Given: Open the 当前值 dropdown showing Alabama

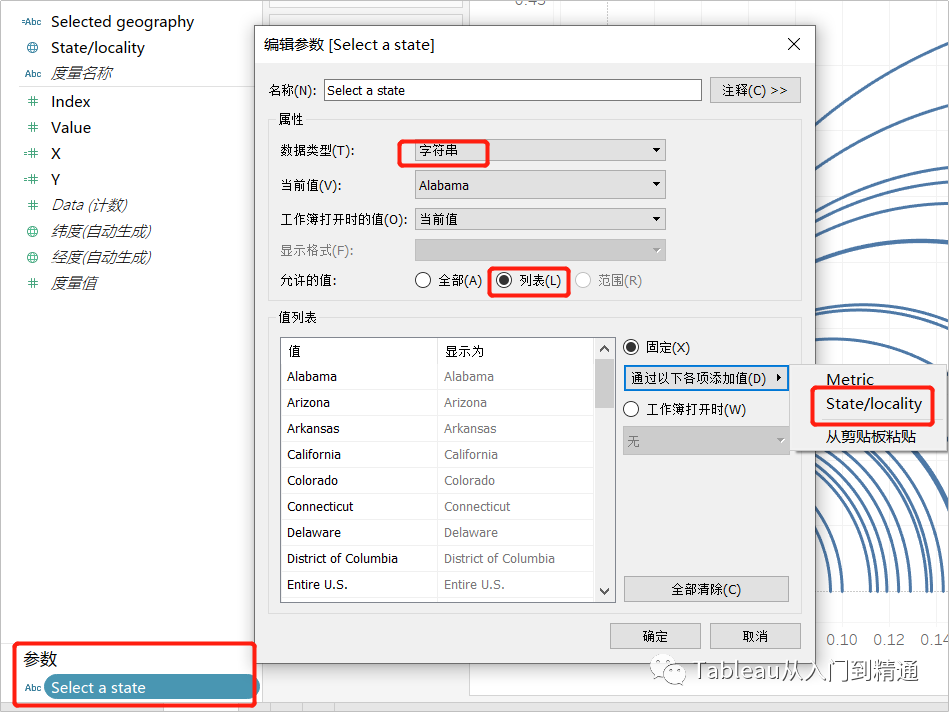Looking at the screenshot, I should (x=540, y=185).
